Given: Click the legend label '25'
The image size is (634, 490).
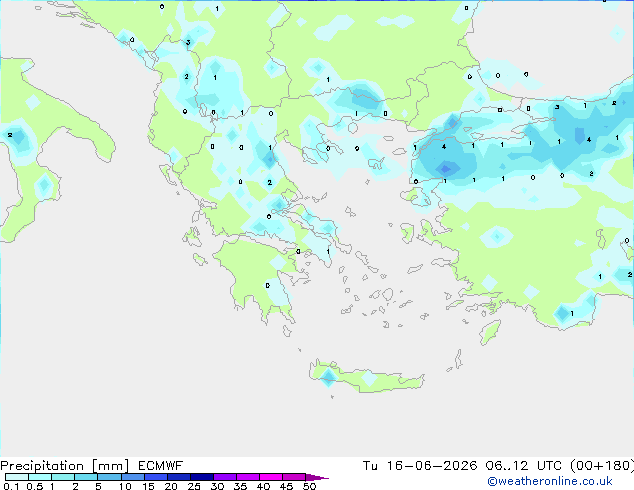Looking at the screenshot, I should (194, 486).
